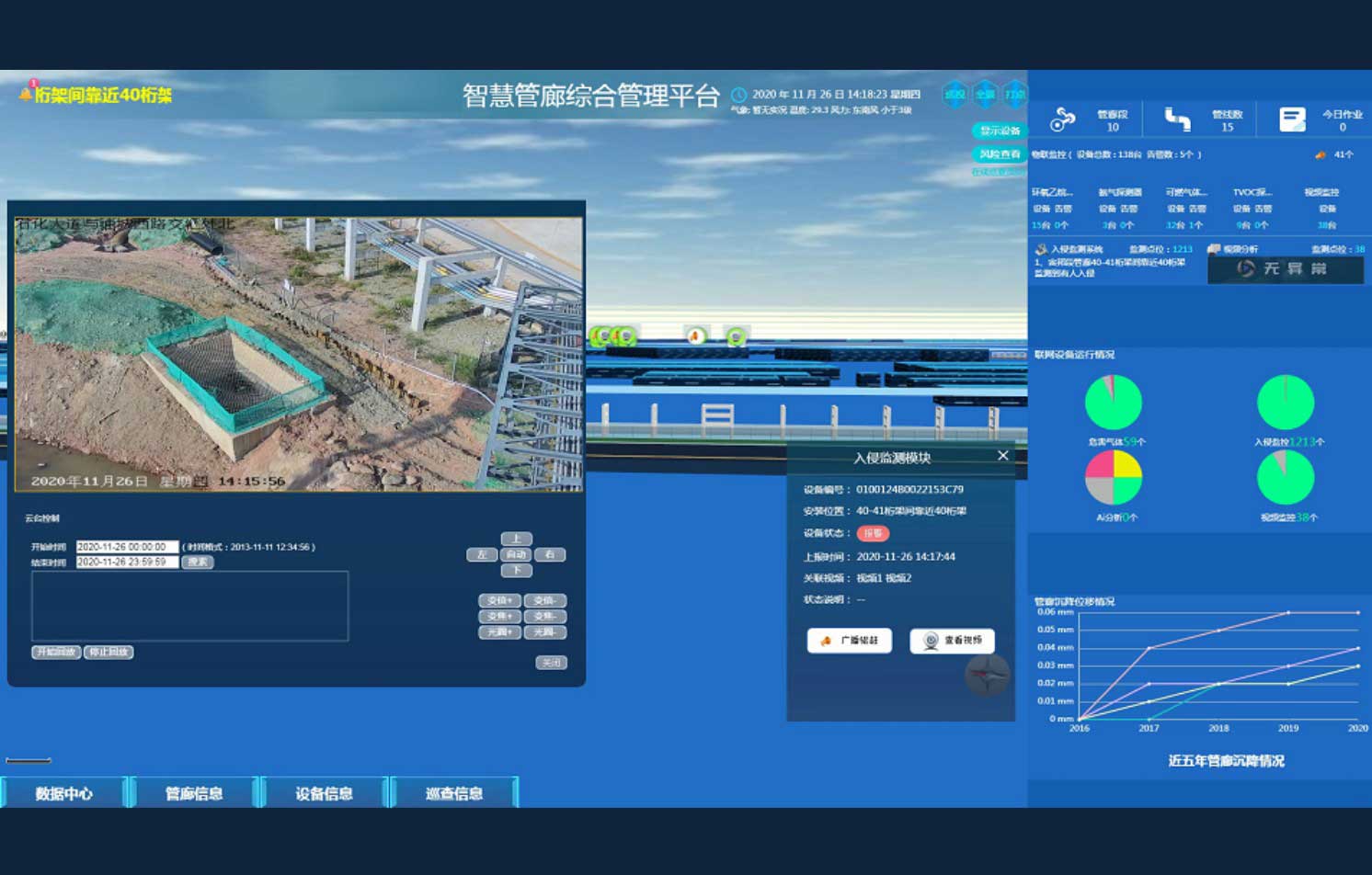
Task: Click the intrusion alert message about 40-41桁架
Action: [x=1111, y=267]
